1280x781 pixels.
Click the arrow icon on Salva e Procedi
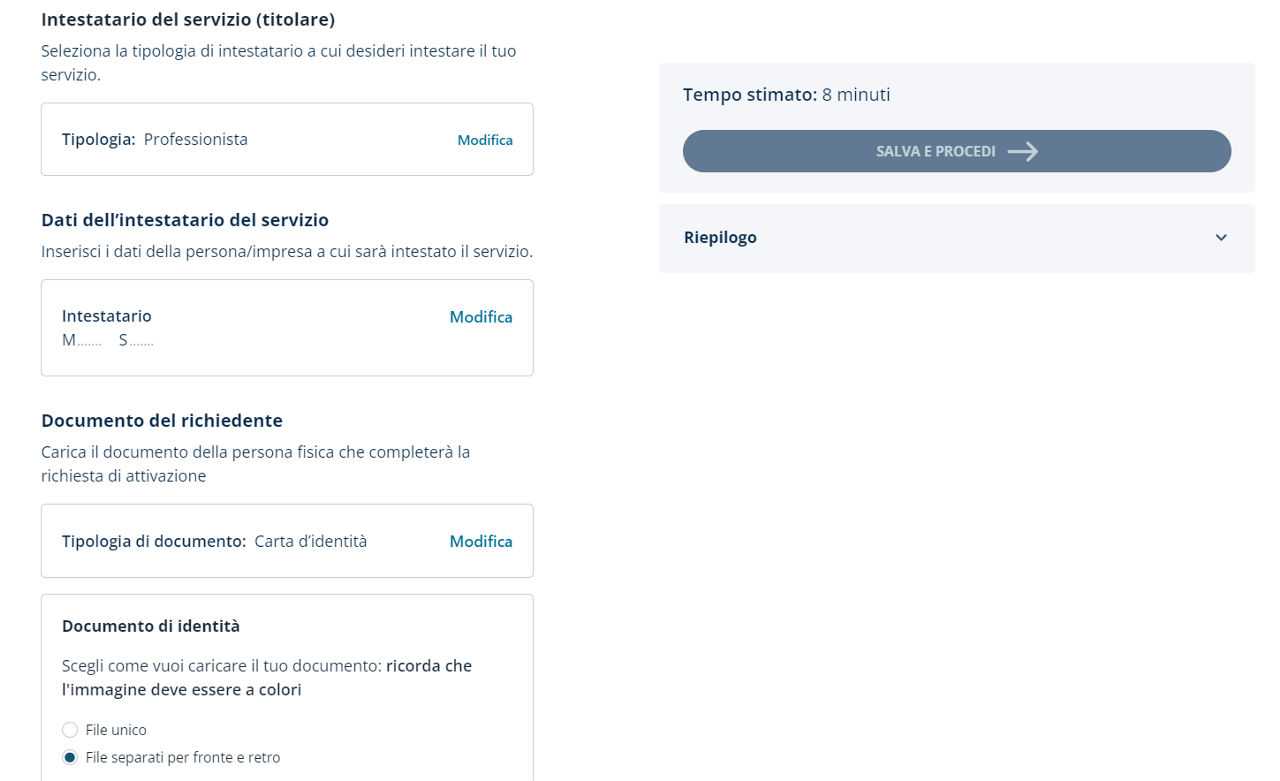[1022, 151]
